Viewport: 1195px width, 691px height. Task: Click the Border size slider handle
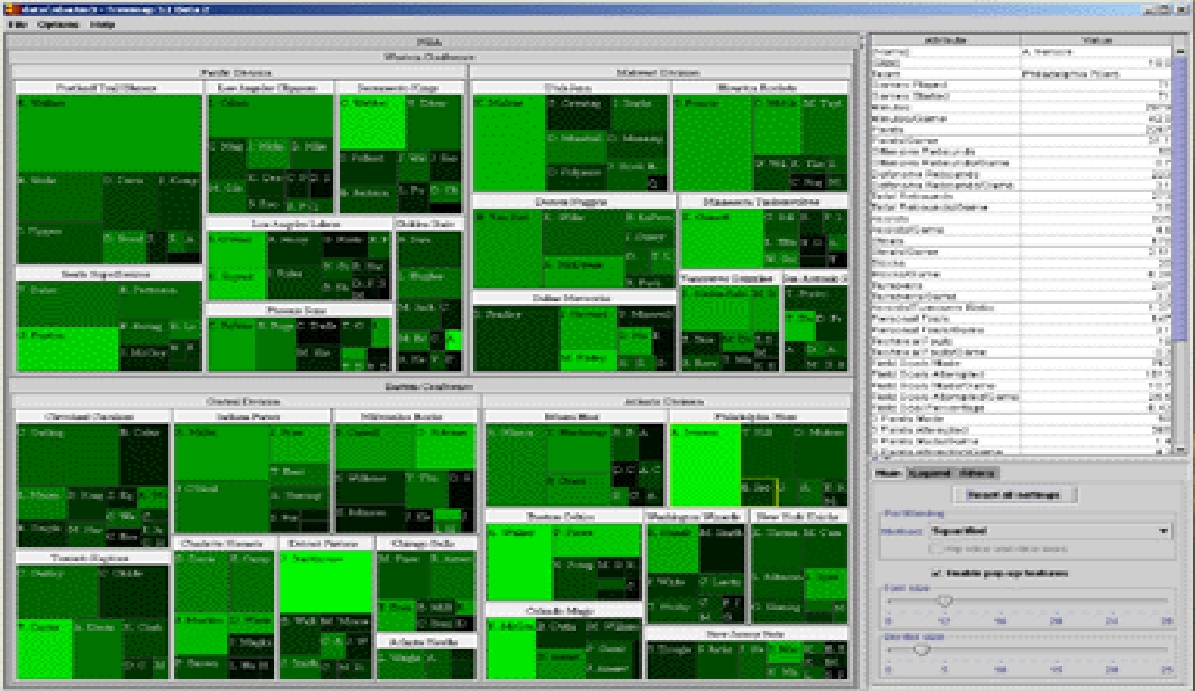(921, 650)
